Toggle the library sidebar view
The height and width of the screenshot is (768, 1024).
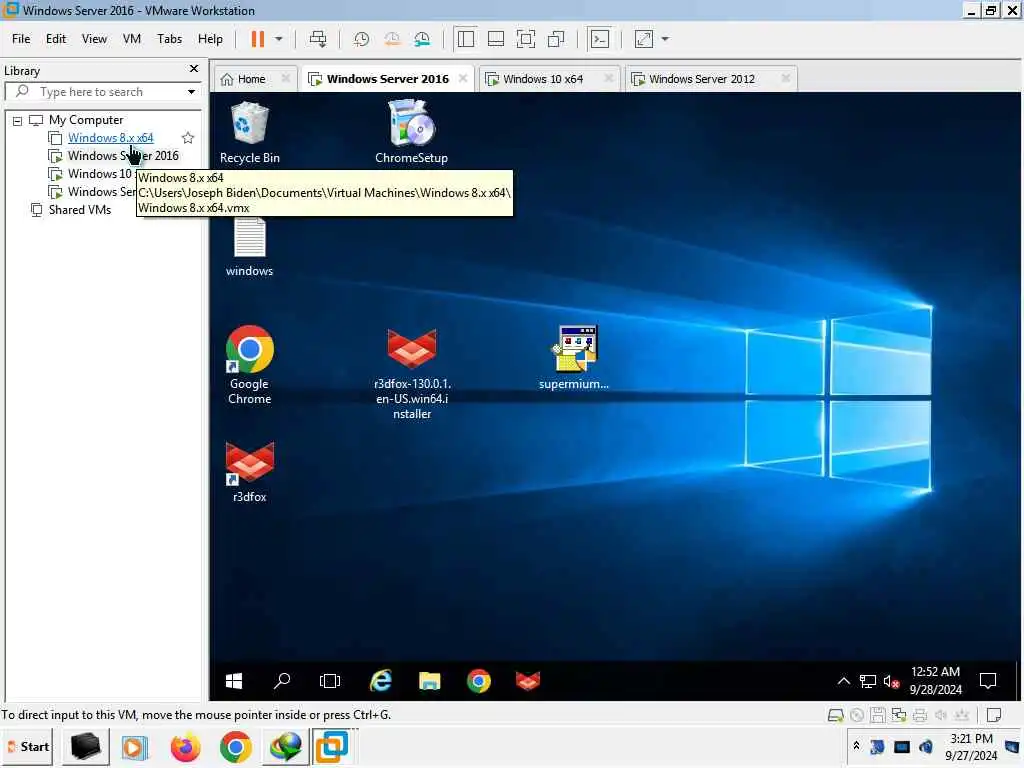coord(466,39)
